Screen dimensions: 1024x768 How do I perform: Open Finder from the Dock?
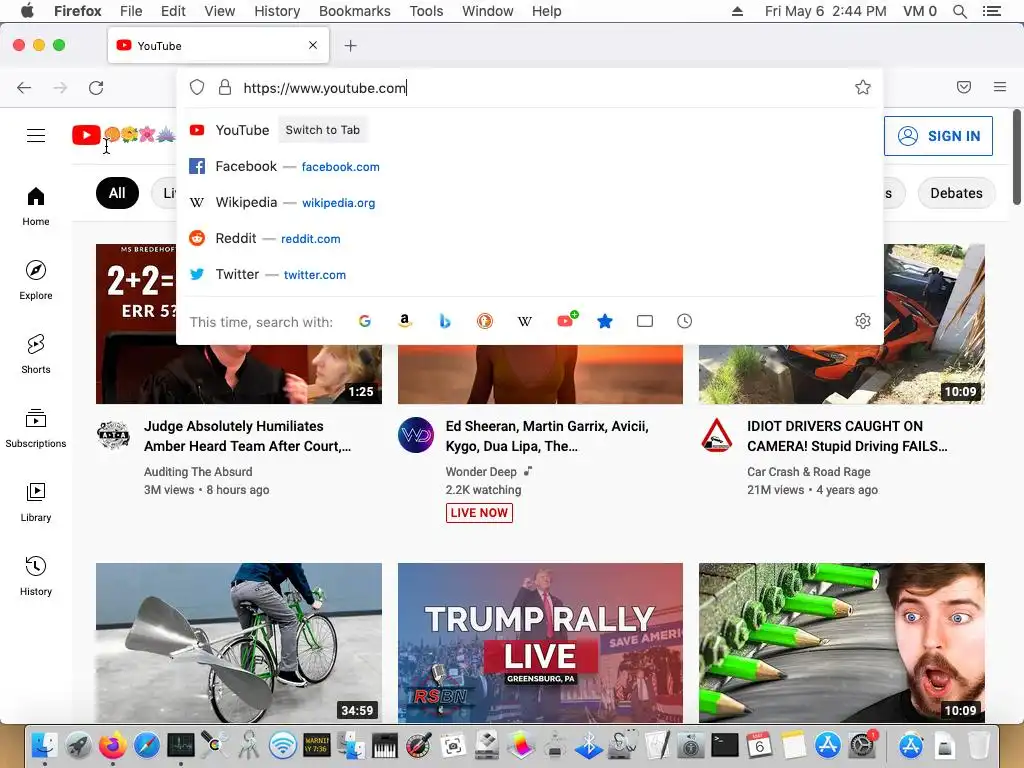coord(44,745)
